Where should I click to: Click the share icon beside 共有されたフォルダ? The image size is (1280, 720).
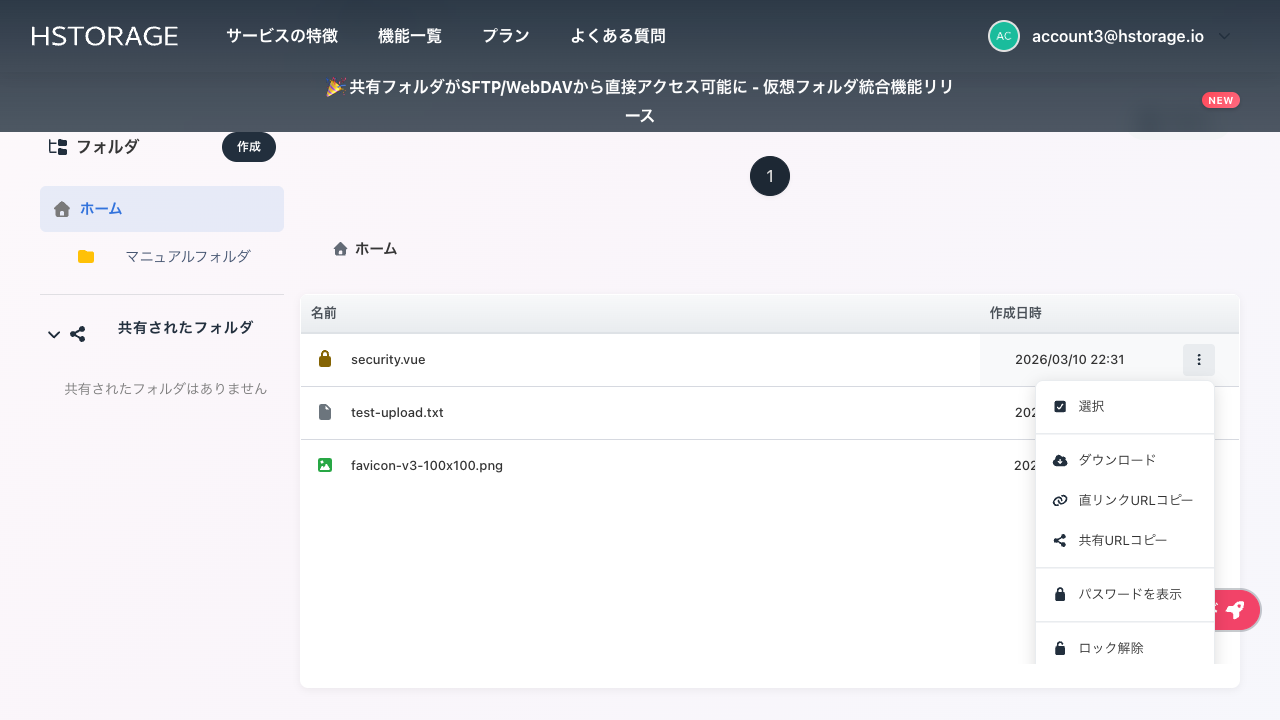(78, 335)
